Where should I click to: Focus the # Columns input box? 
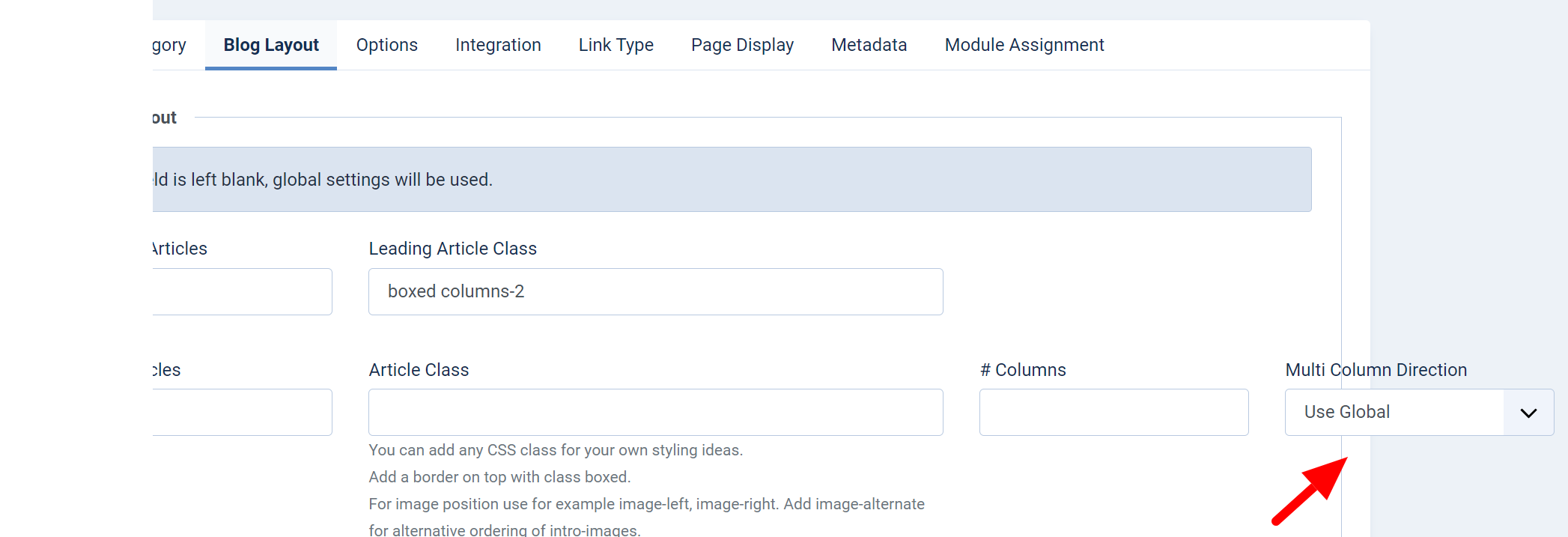tap(1113, 412)
